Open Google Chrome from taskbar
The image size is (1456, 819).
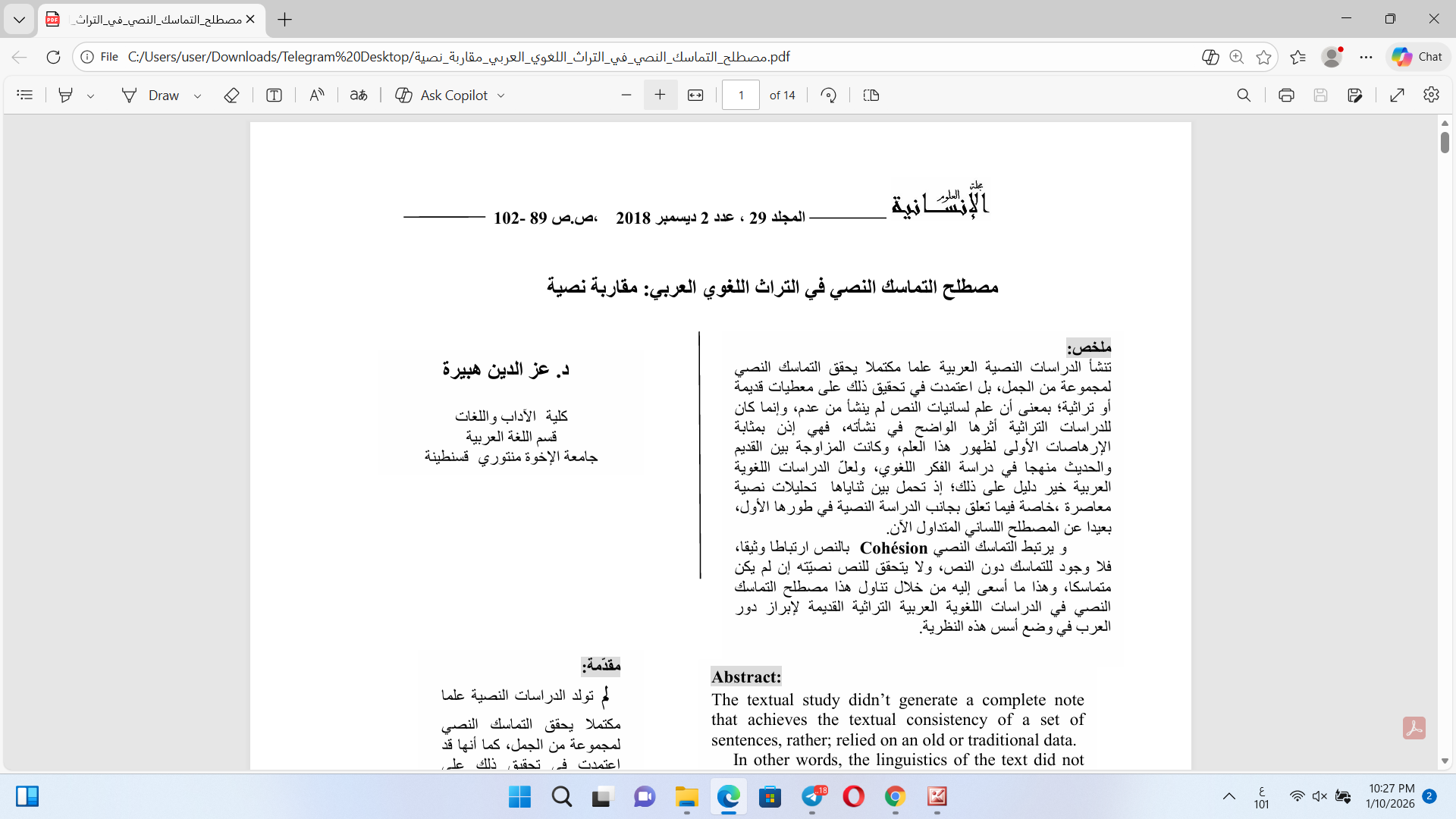tap(896, 797)
